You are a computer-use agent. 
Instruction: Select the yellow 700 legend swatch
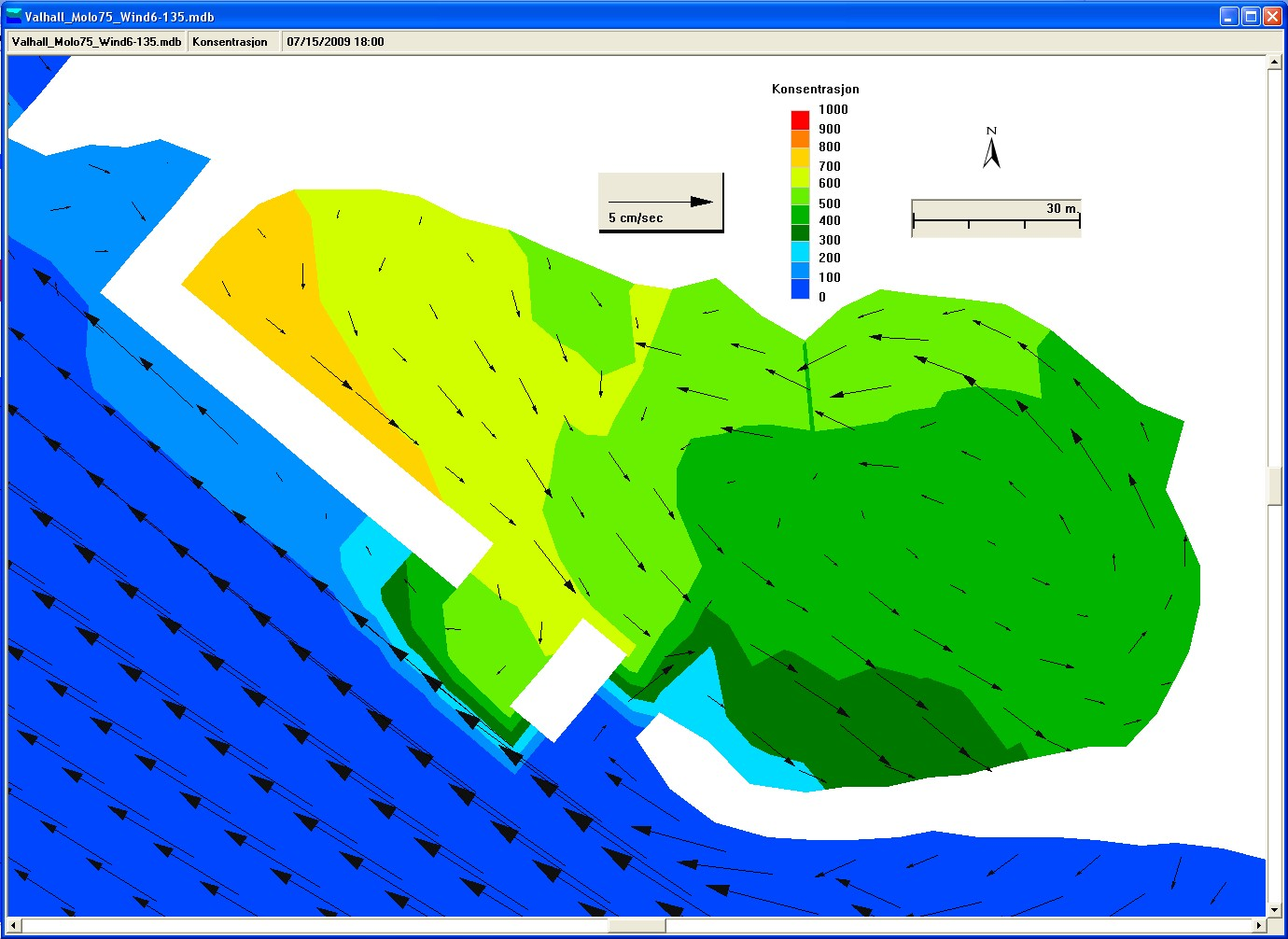coord(800,176)
